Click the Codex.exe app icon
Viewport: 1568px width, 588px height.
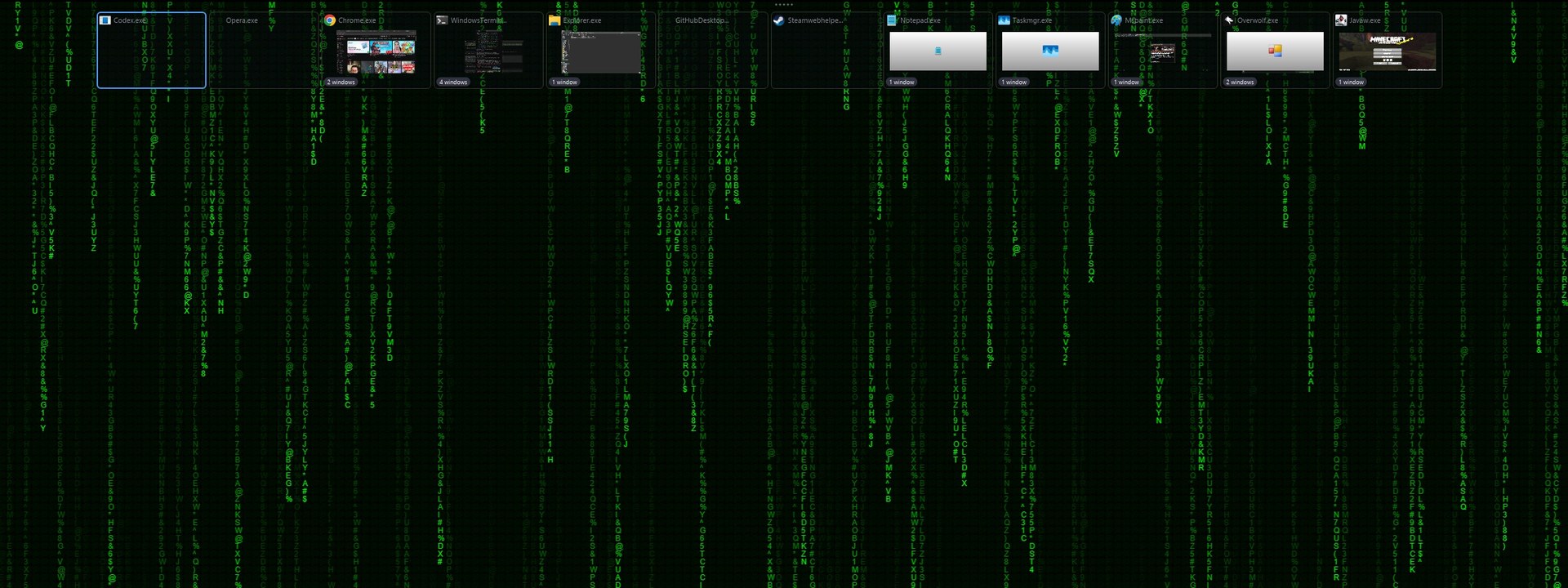105,20
